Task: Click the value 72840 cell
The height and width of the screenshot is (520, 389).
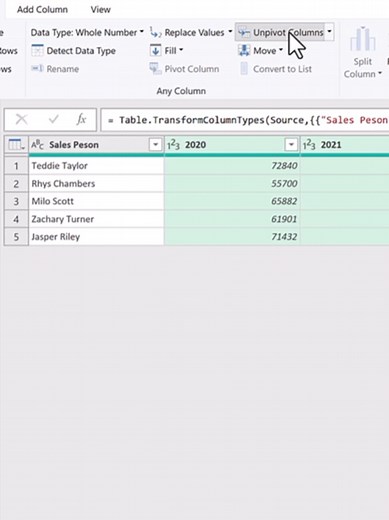Action: 232,166
